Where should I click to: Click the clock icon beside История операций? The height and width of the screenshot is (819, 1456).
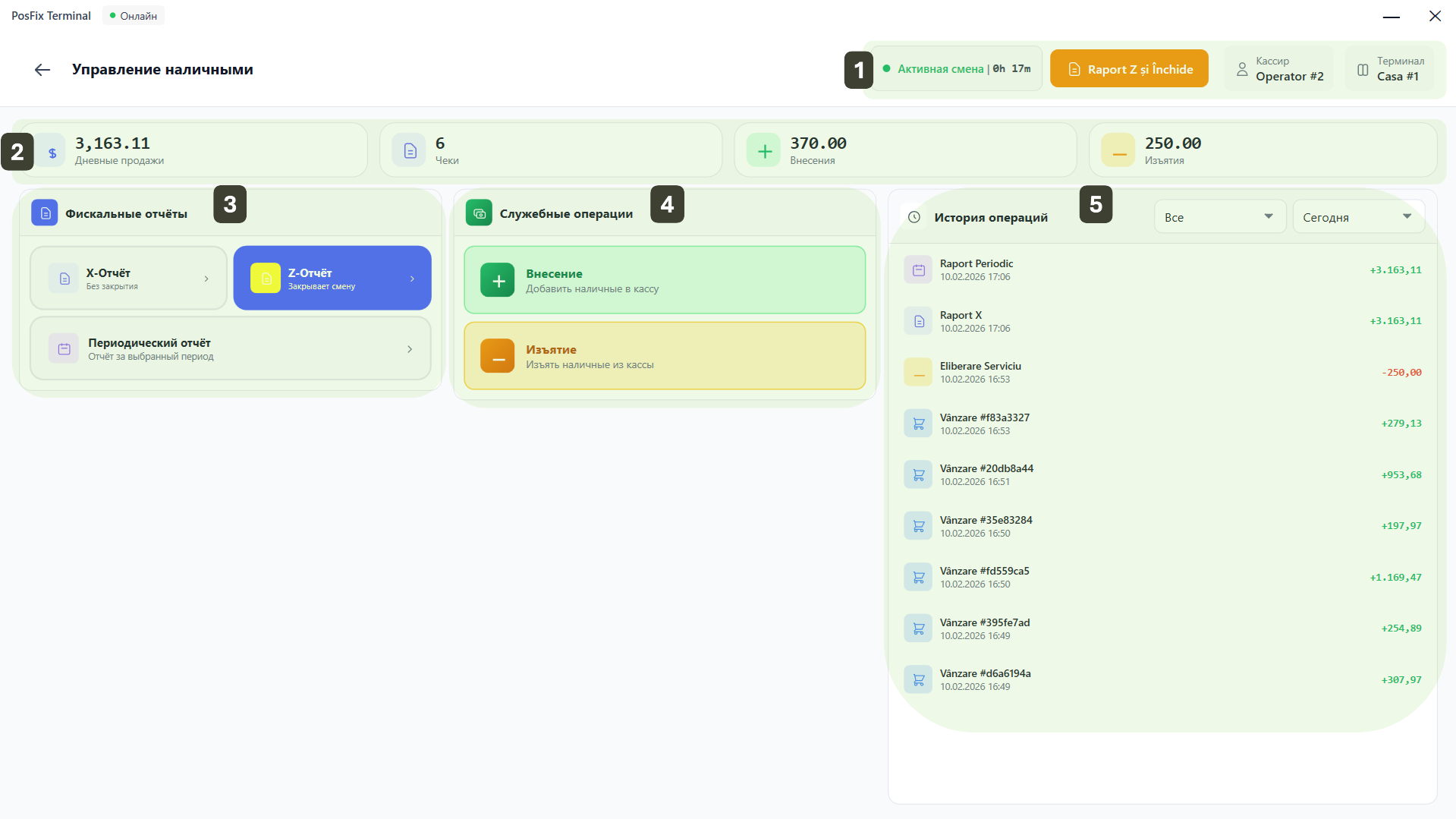tap(914, 217)
